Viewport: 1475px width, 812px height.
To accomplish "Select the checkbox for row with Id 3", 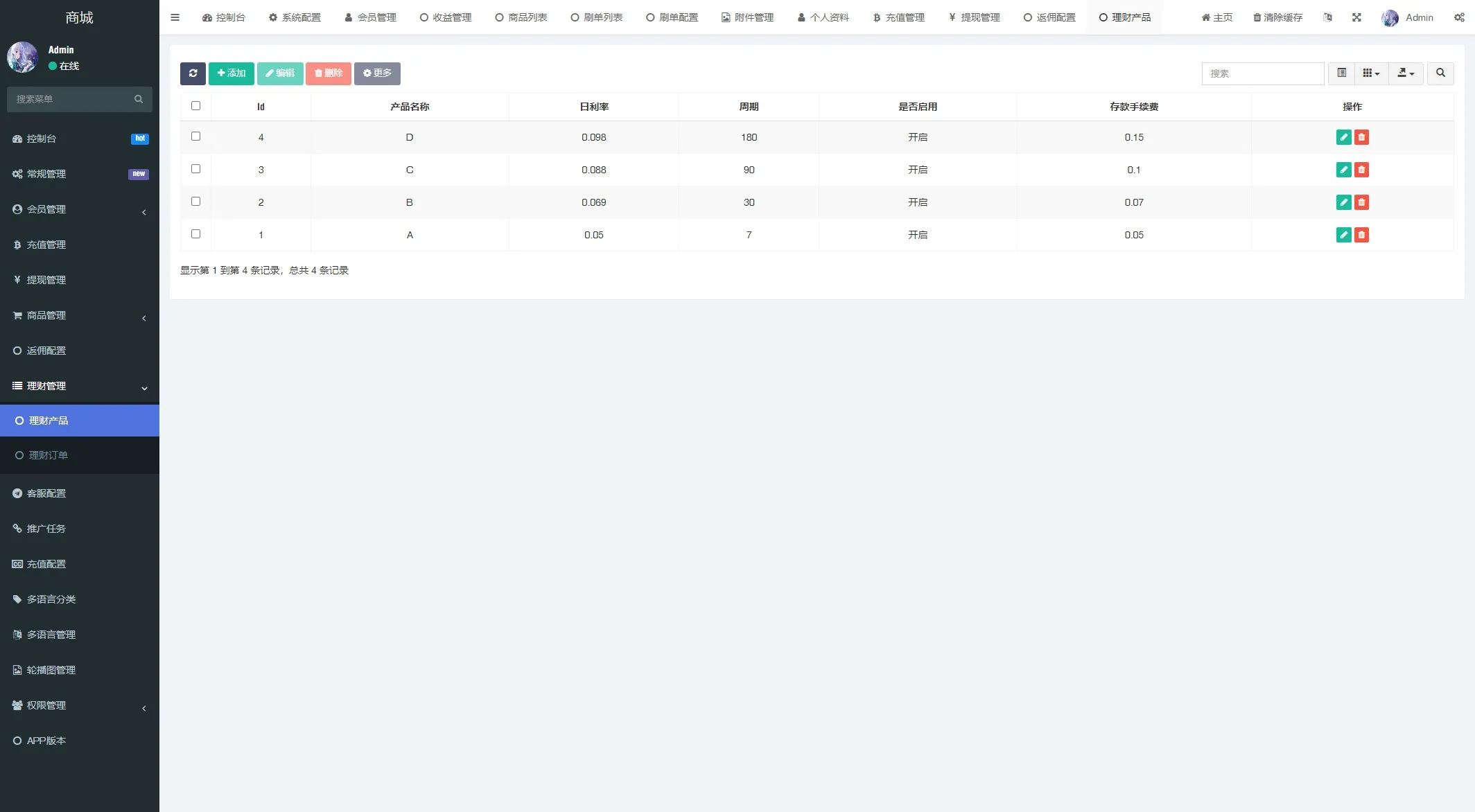I will point(195,169).
